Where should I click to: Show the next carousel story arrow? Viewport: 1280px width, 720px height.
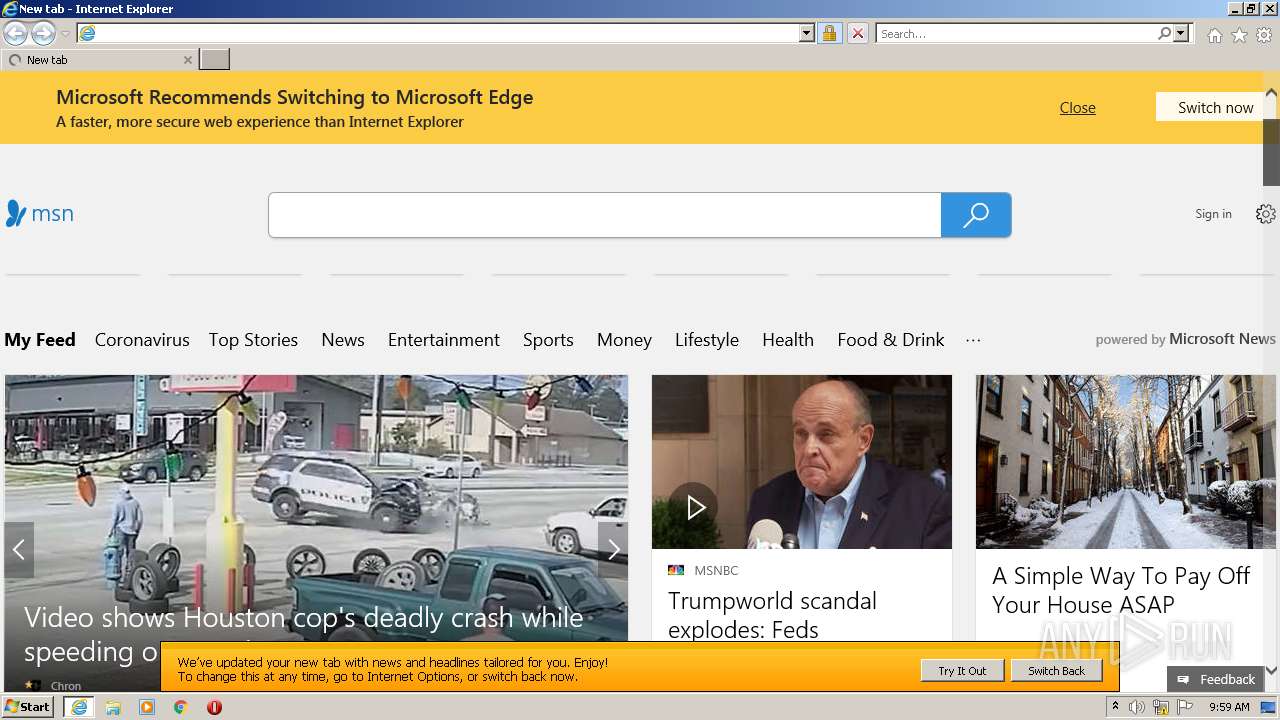[613, 549]
